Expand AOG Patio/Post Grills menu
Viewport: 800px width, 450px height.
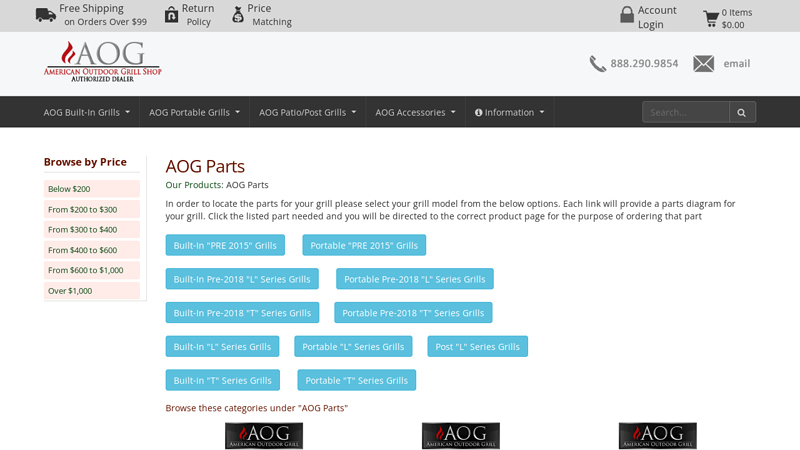(x=308, y=112)
